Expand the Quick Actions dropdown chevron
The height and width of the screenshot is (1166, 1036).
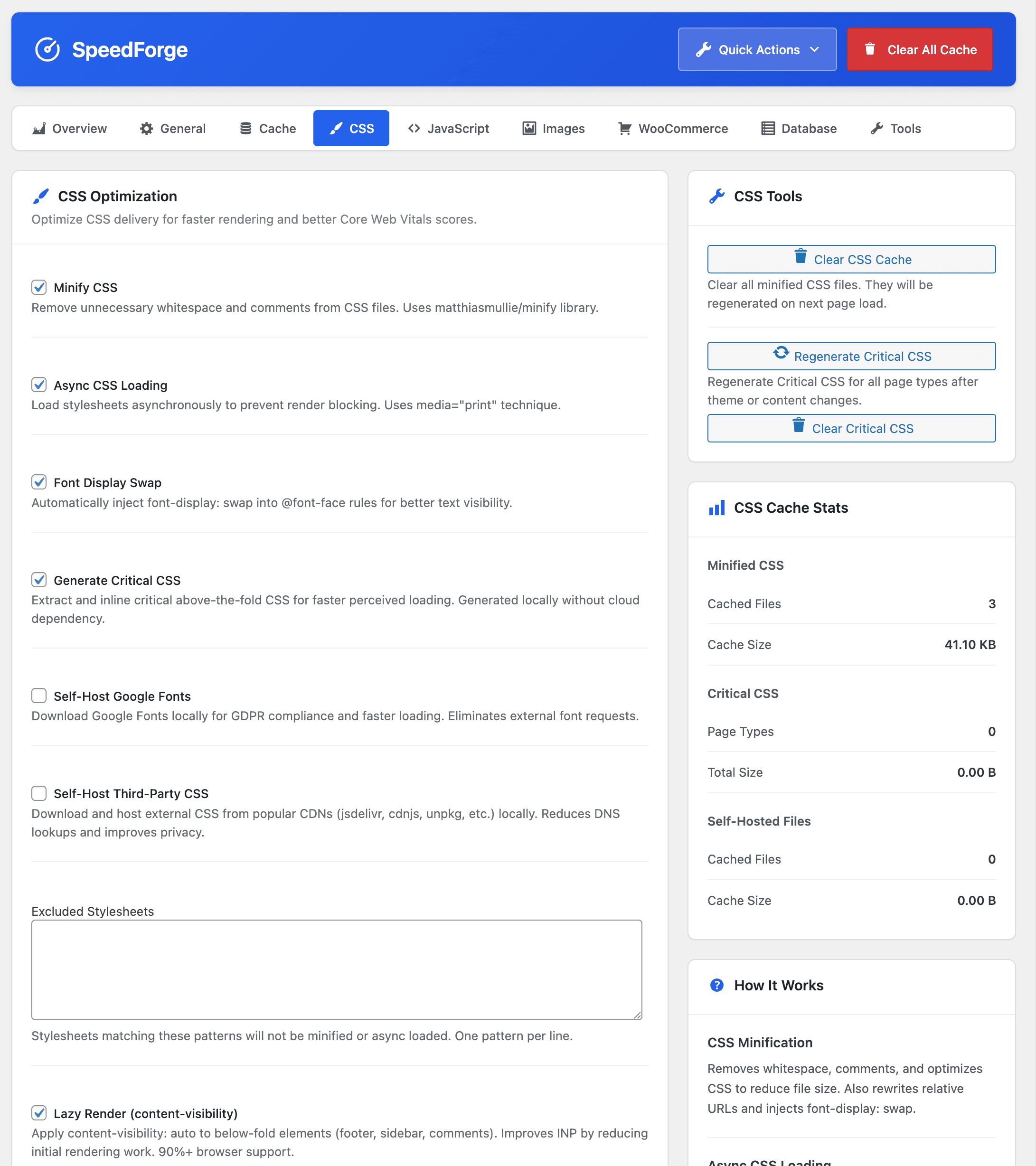click(x=815, y=50)
